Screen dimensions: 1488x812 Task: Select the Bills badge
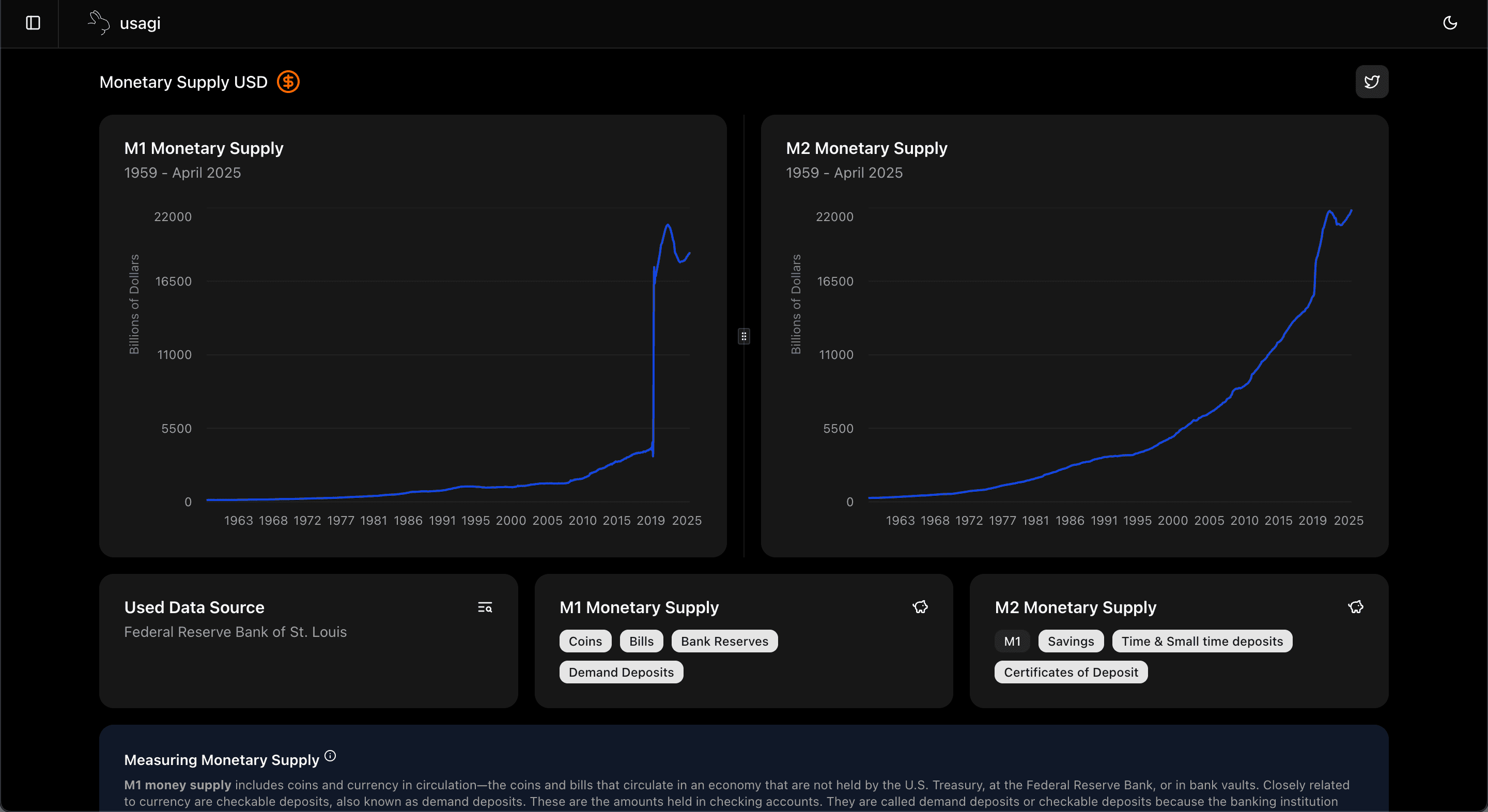(x=641, y=641)
